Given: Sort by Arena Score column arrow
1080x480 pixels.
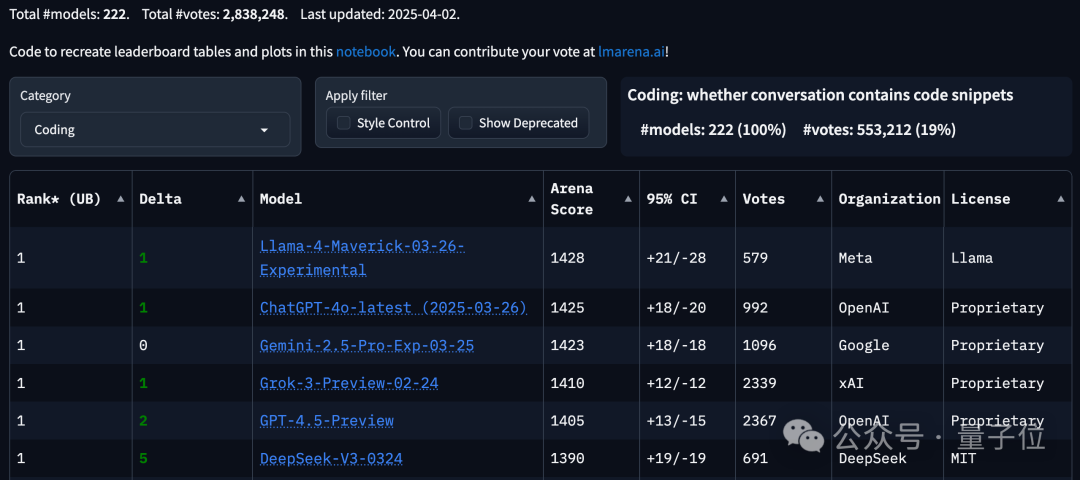Looking at the screenshot, I should point(627,199).
